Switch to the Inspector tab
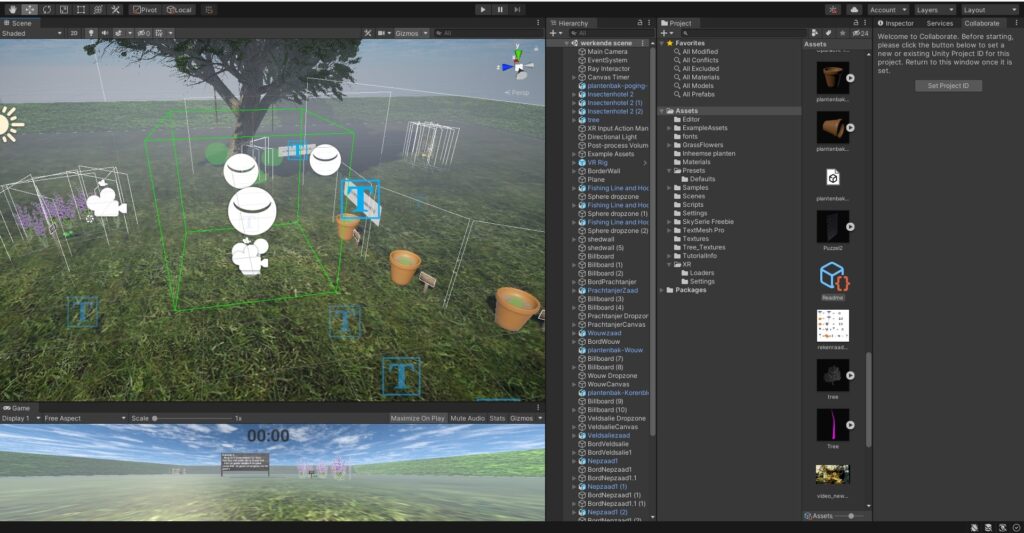 898,23
